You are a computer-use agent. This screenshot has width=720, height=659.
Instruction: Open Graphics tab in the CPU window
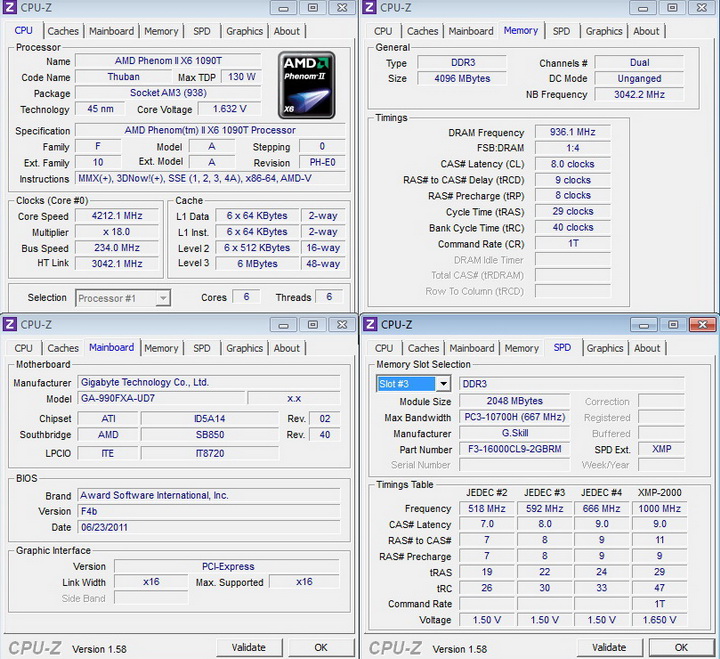pyautogui.click(x=244, y=31)
